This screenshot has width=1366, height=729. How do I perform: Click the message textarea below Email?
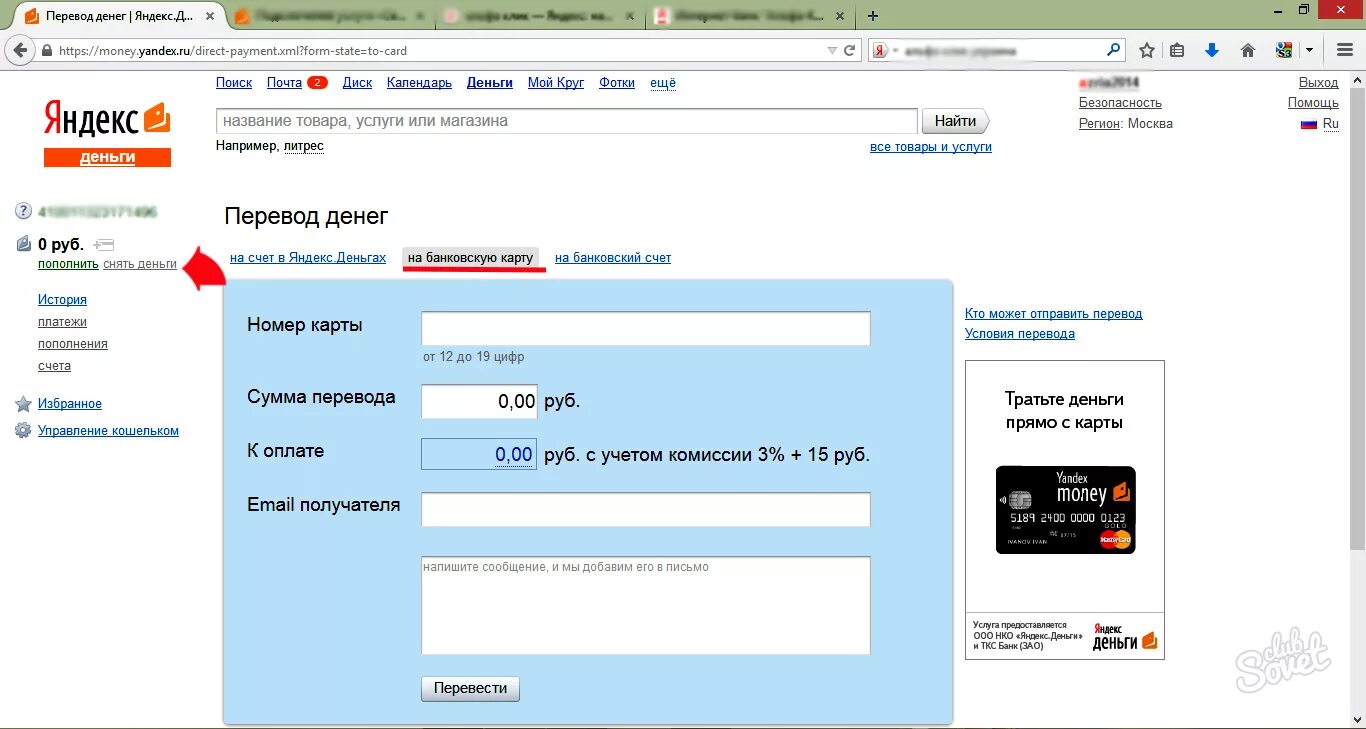coord(646,605)
